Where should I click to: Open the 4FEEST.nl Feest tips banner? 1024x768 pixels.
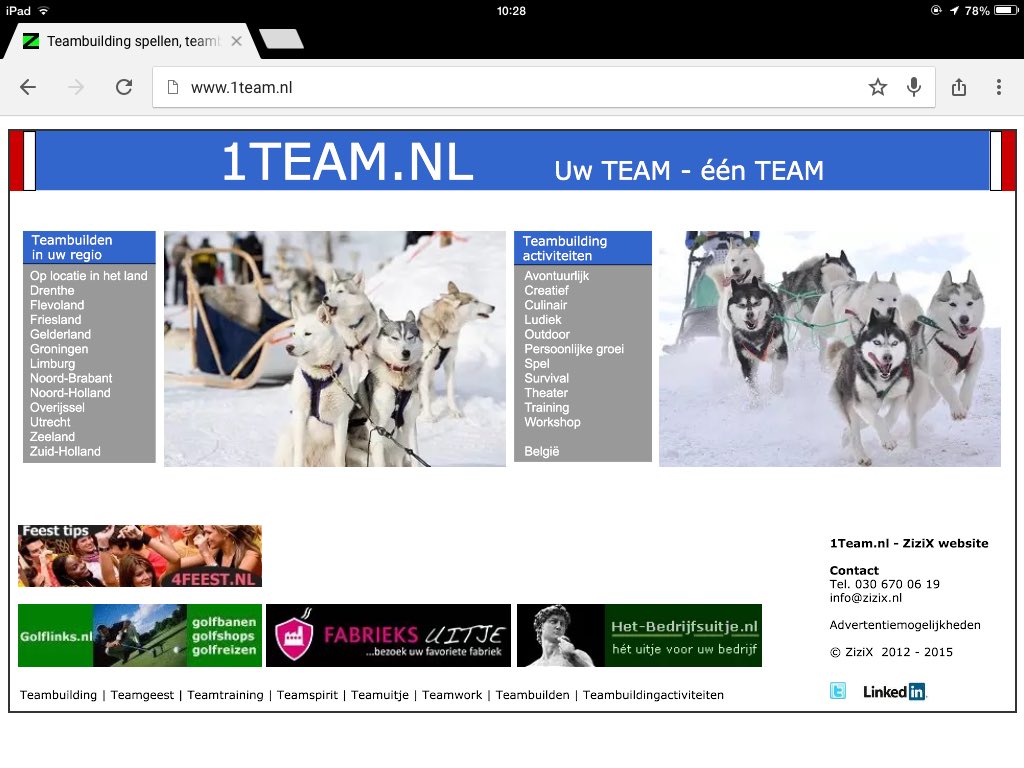pyautogui.click(x=139, y=555)
